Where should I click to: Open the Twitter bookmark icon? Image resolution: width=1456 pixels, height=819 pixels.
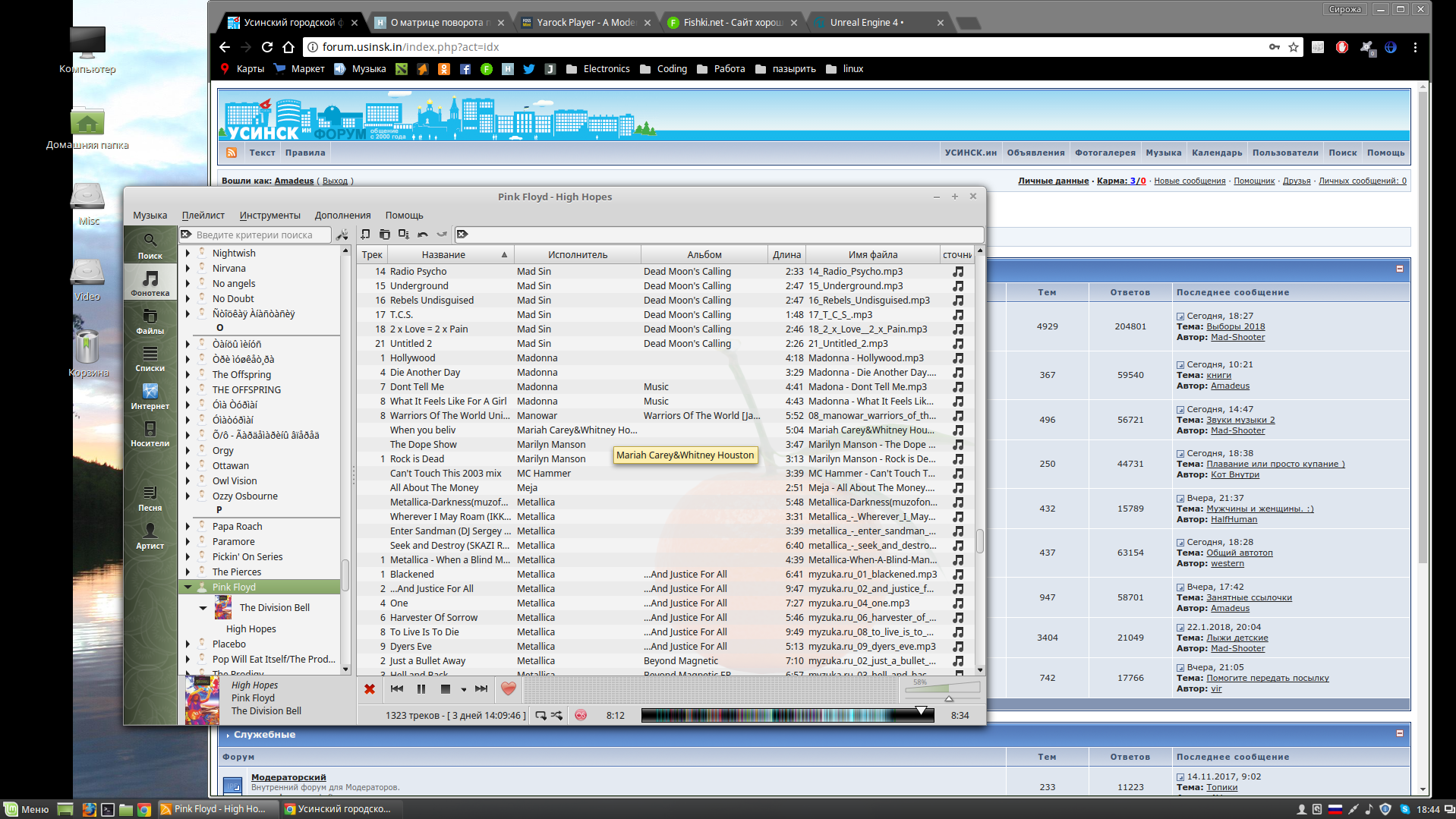tap(529, 69)
